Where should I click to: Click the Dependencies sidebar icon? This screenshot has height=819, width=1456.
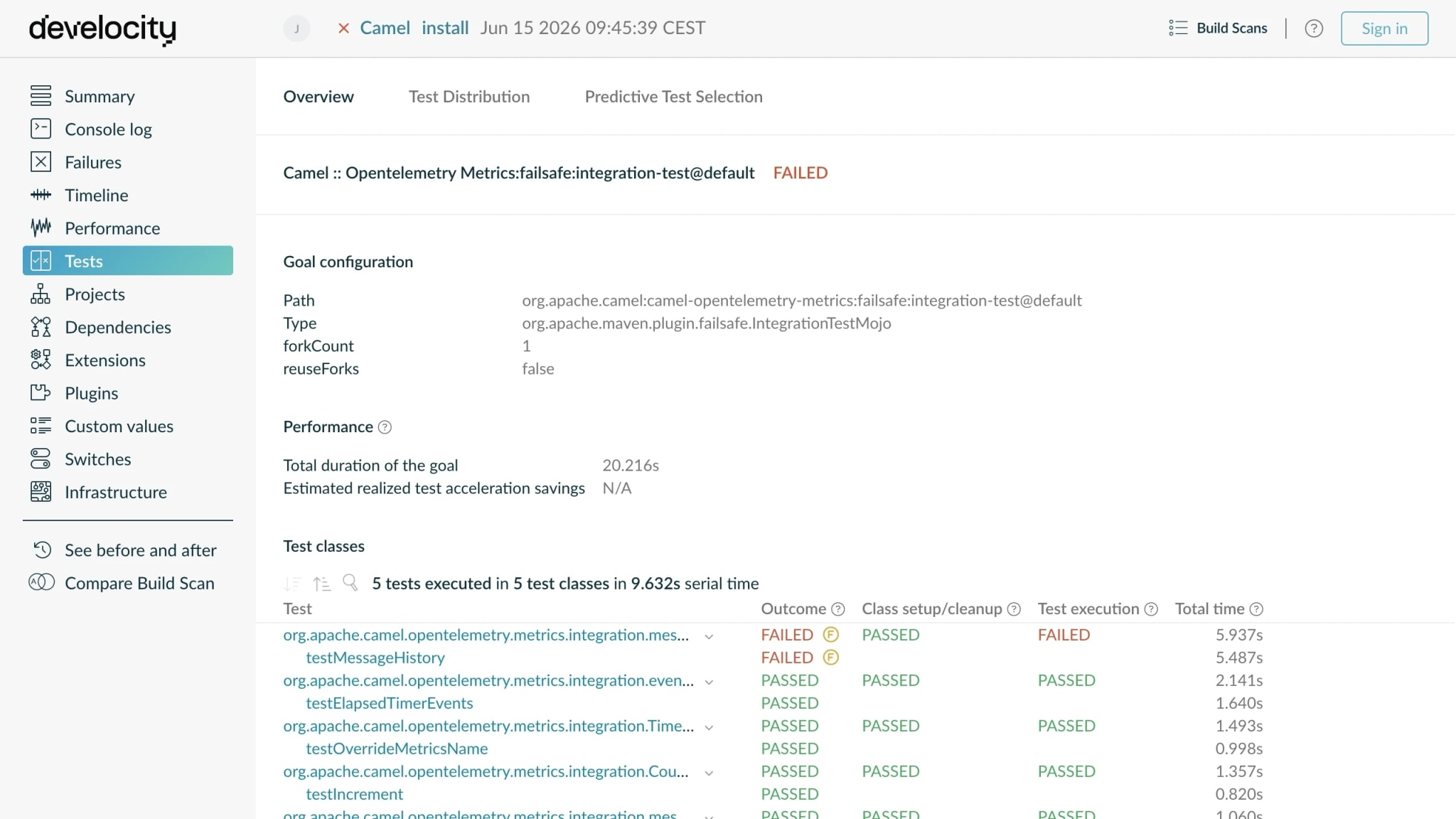[41, 327]
